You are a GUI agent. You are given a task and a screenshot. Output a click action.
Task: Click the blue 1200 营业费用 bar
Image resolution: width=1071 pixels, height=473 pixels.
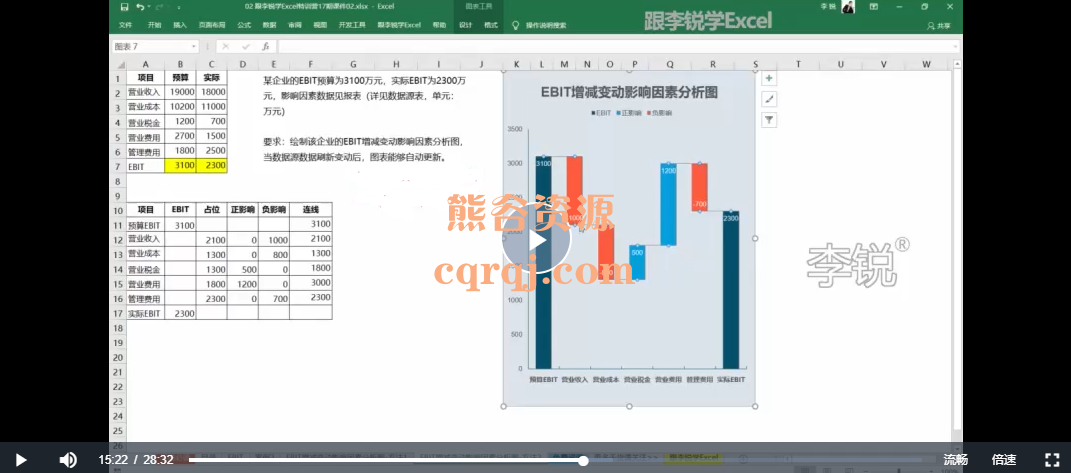click(668, 204)
